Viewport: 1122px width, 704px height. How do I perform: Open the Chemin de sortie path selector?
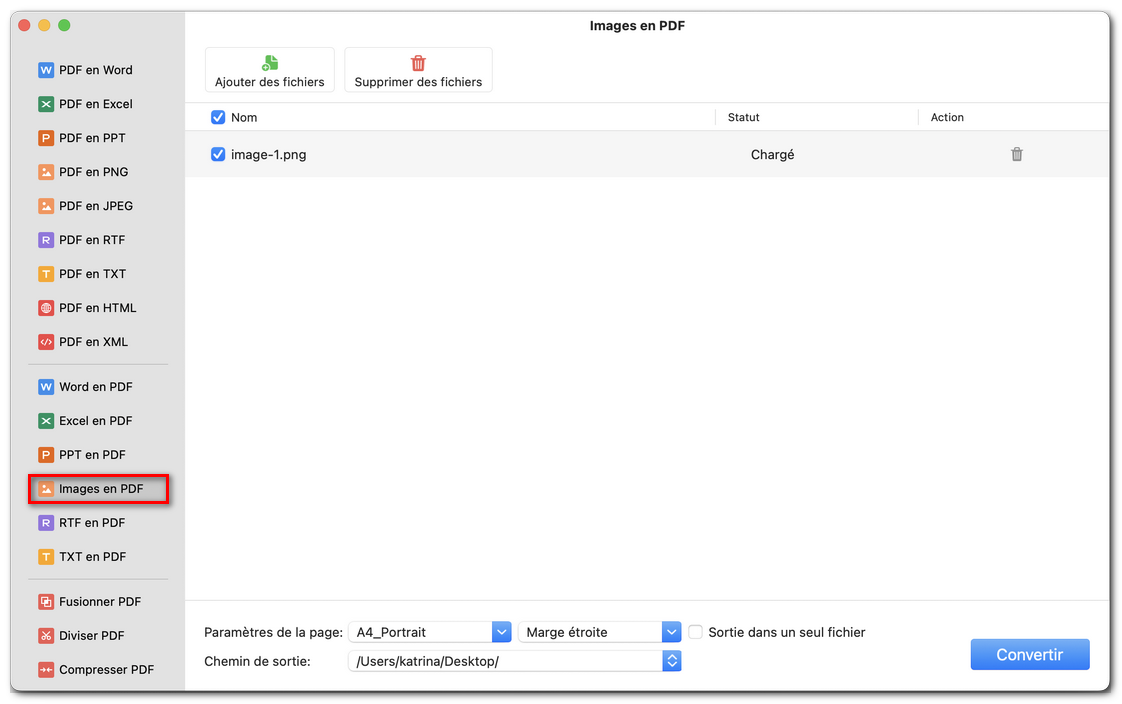point(671,660)
